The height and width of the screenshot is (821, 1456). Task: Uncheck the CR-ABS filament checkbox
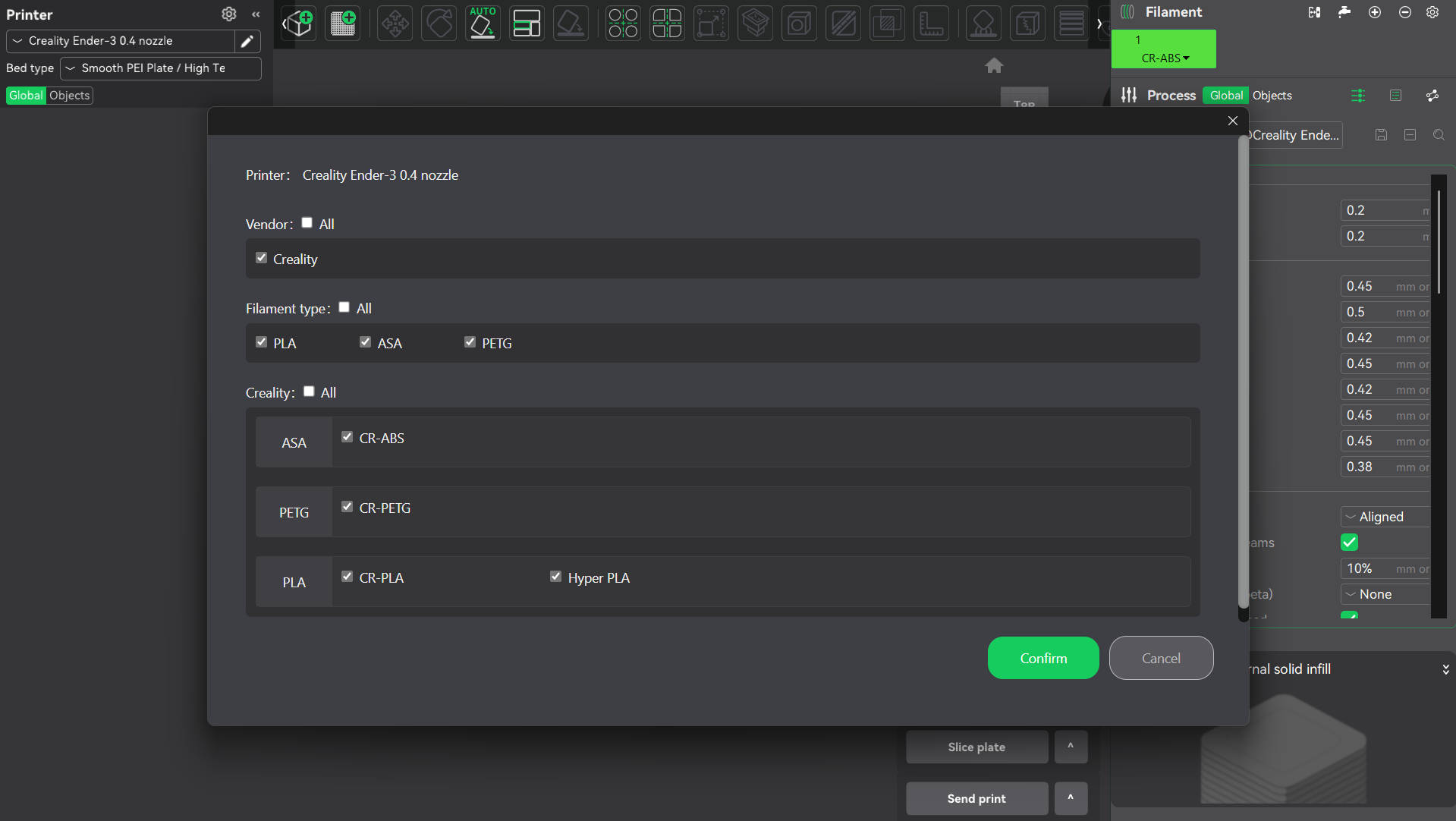point(347,437)
